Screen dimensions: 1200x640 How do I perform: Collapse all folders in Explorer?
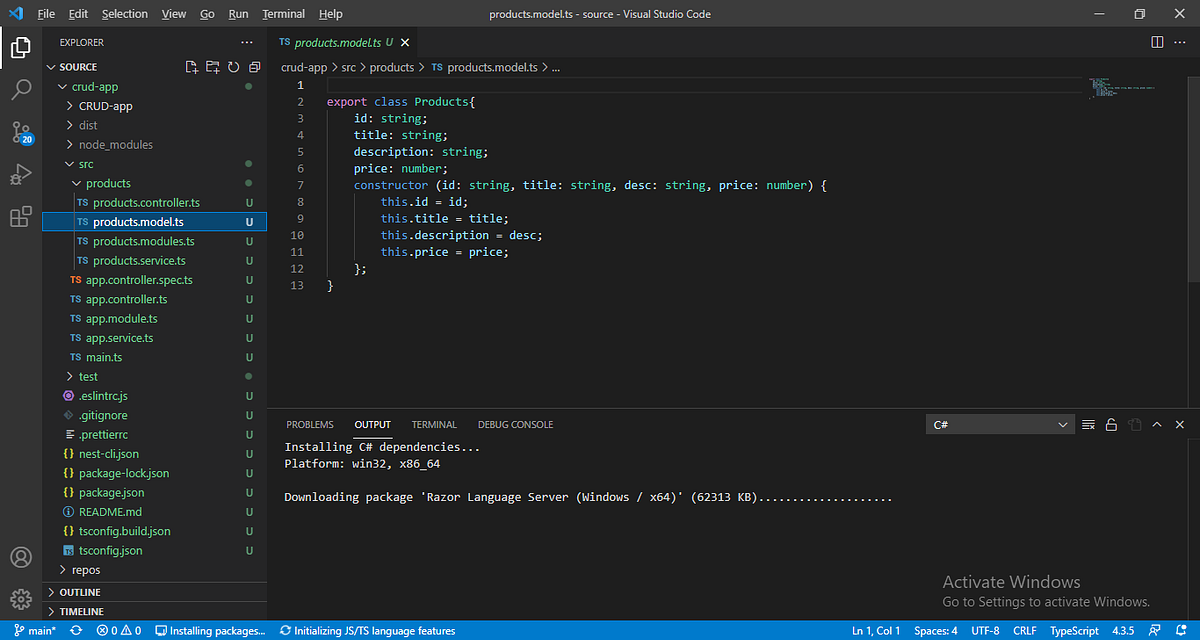click(254, 66)
